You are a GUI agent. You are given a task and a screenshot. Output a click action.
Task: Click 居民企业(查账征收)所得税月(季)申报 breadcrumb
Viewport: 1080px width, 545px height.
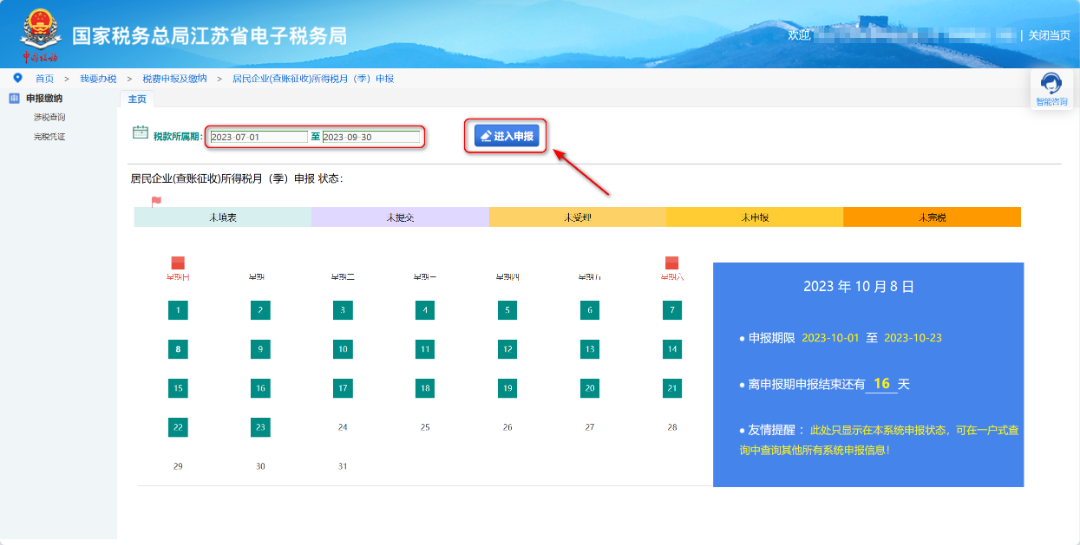(x=313, y=79)
